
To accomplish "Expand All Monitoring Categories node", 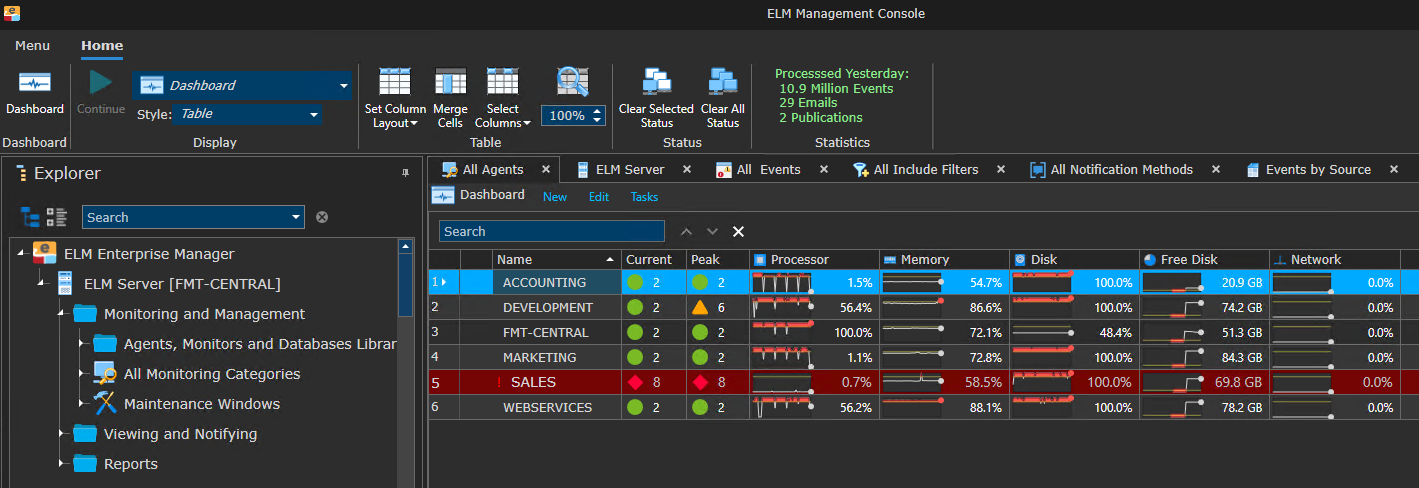I will pyautogui.click(x=81, y=374).
